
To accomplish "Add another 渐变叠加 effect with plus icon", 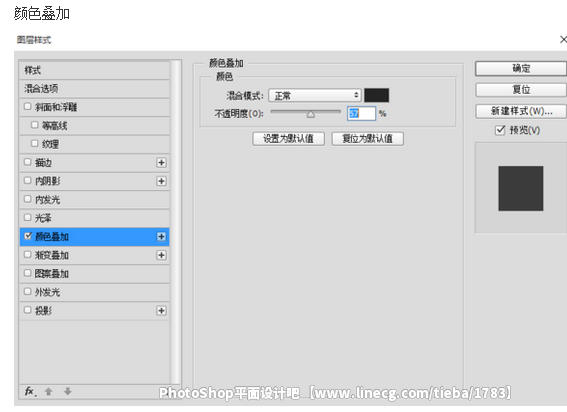I will click(x=161, y=255).
